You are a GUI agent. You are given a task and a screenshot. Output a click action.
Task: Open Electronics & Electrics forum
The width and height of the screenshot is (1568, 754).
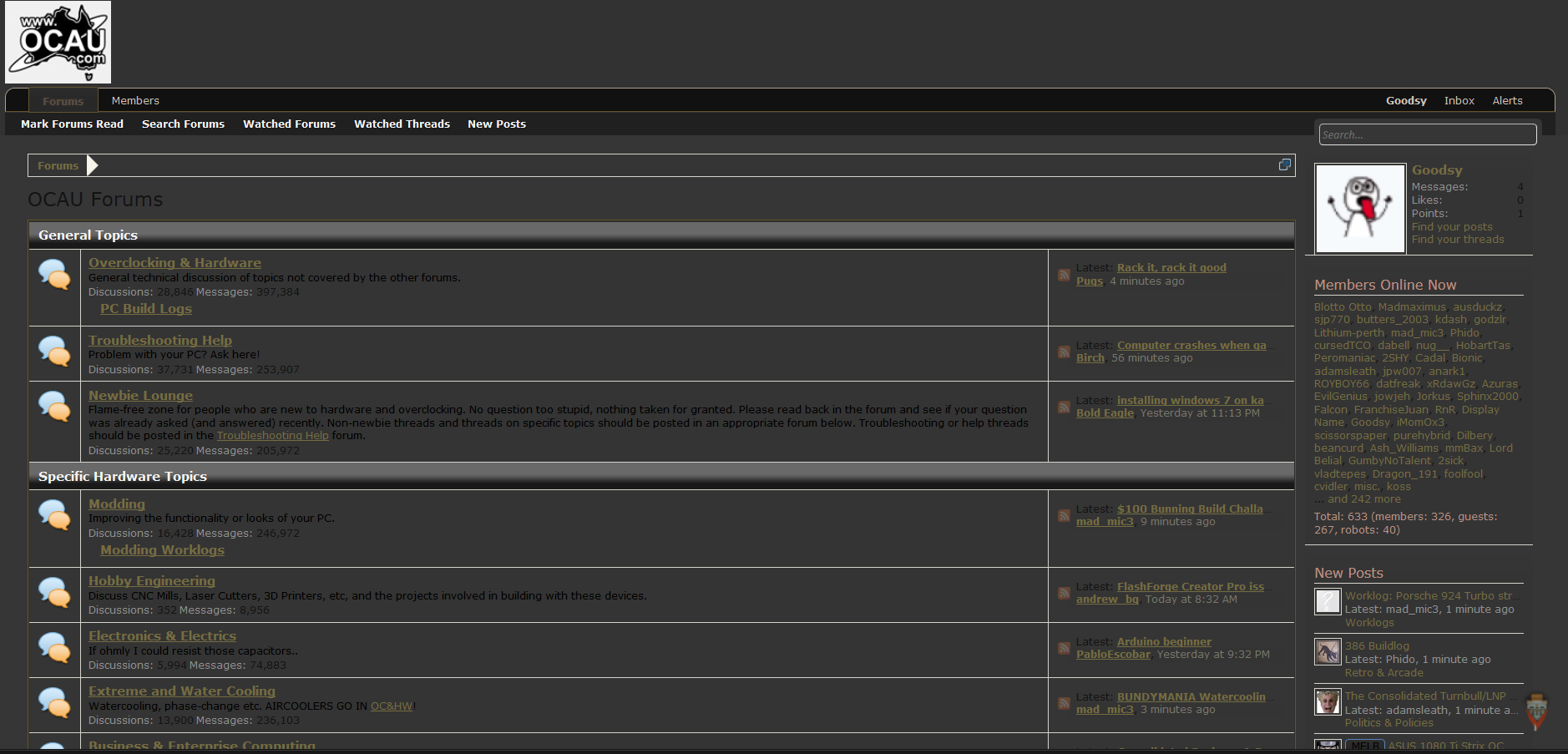162,636
